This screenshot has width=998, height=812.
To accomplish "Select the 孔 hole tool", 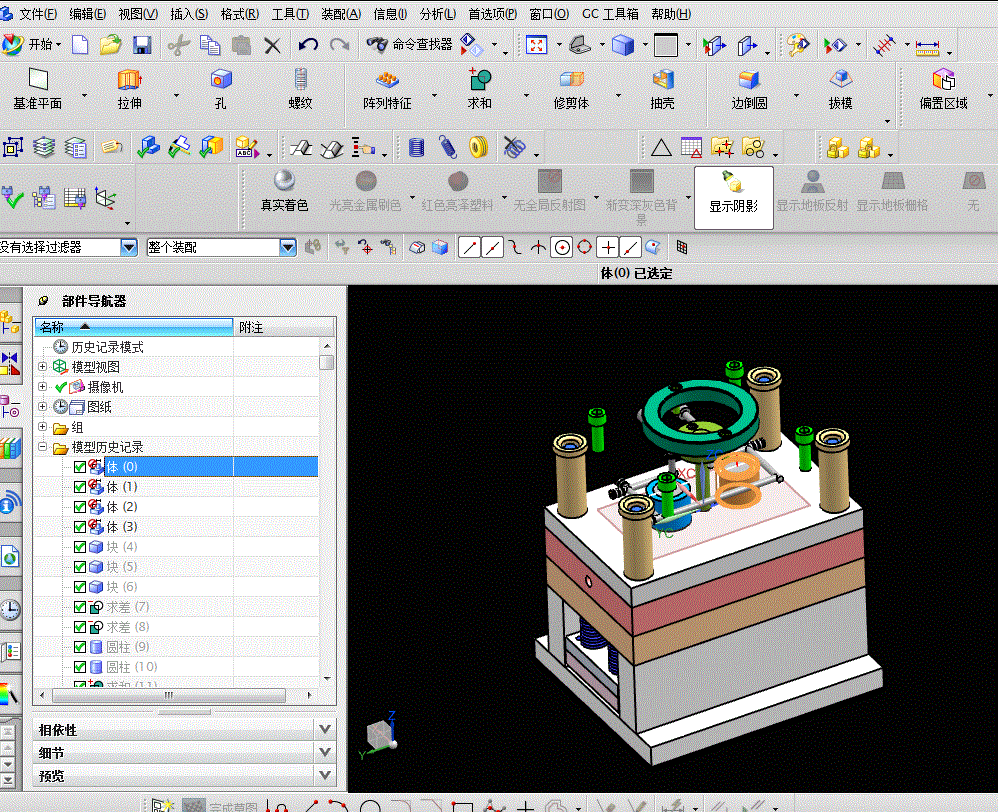I will tap(221, 89).
